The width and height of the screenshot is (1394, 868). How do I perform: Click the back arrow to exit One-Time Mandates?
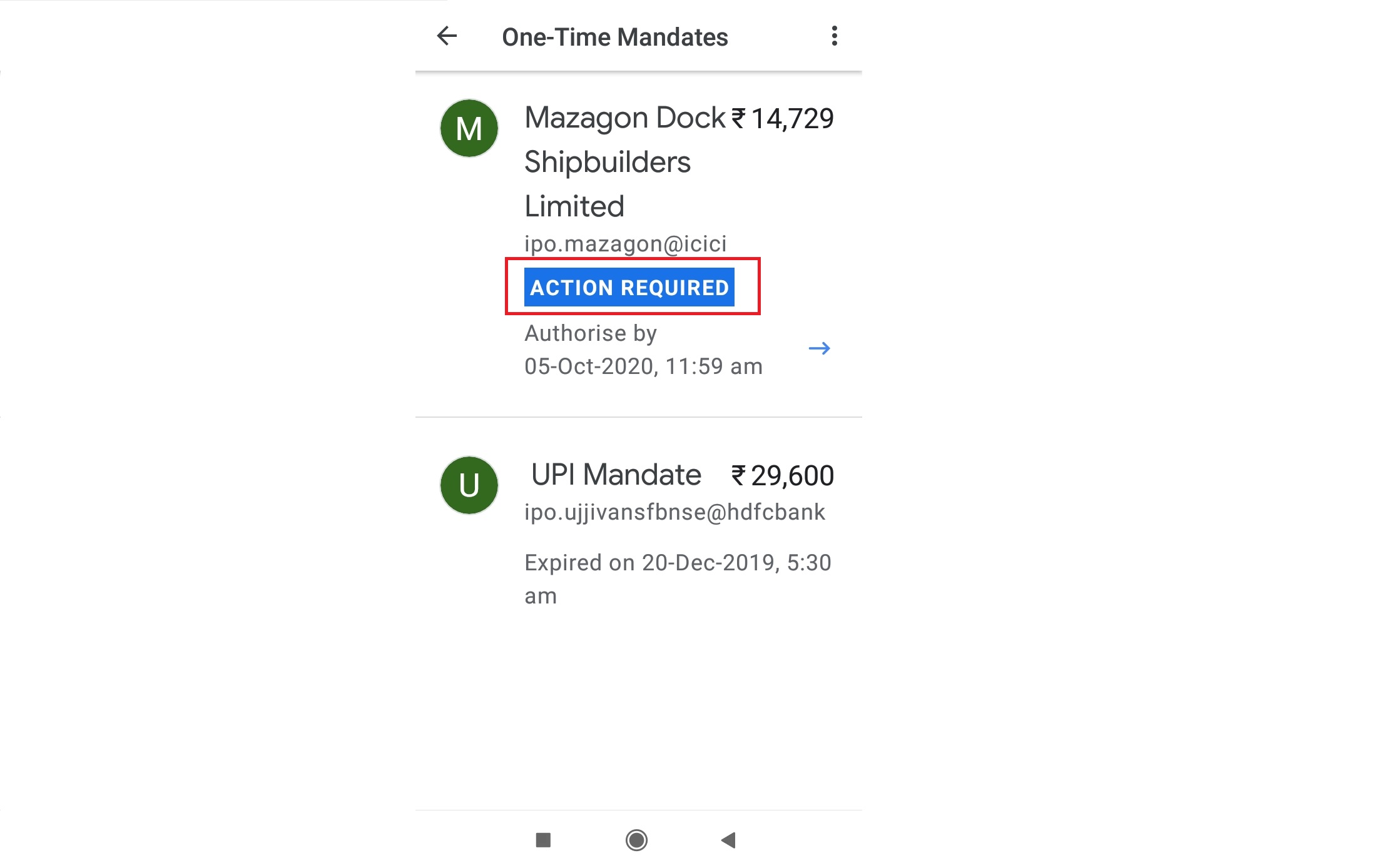(447, 37)
